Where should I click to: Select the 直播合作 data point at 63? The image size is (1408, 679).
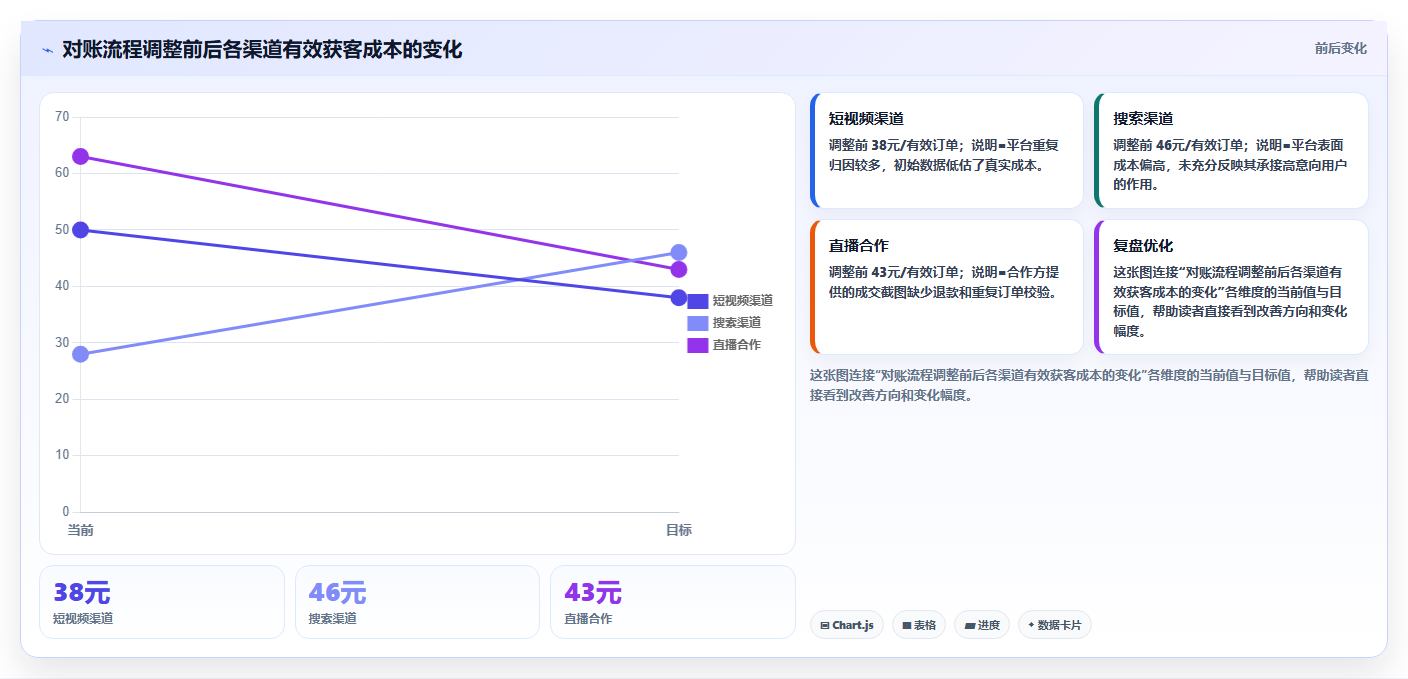click(x=81, y=157)
